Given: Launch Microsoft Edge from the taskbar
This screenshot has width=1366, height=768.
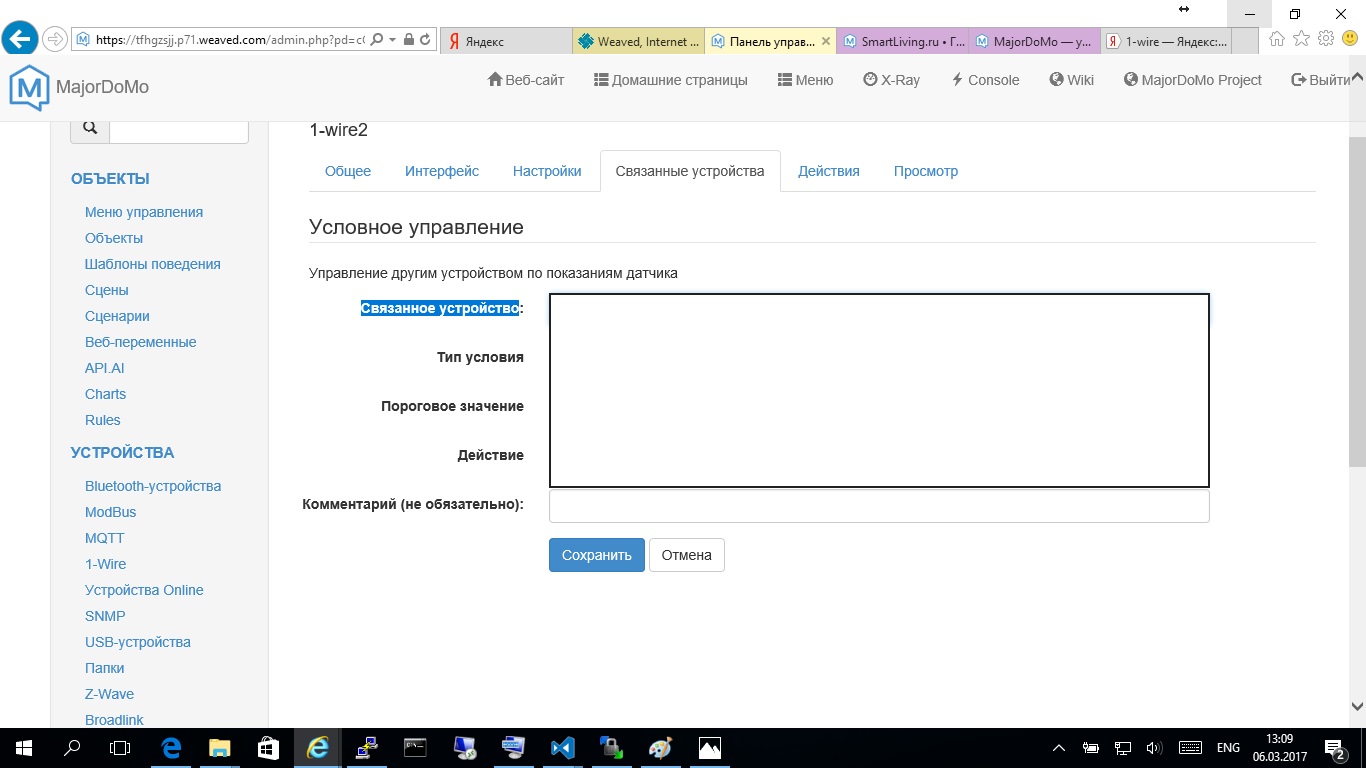Looking at the screenshot, I should tap(171, 747).
